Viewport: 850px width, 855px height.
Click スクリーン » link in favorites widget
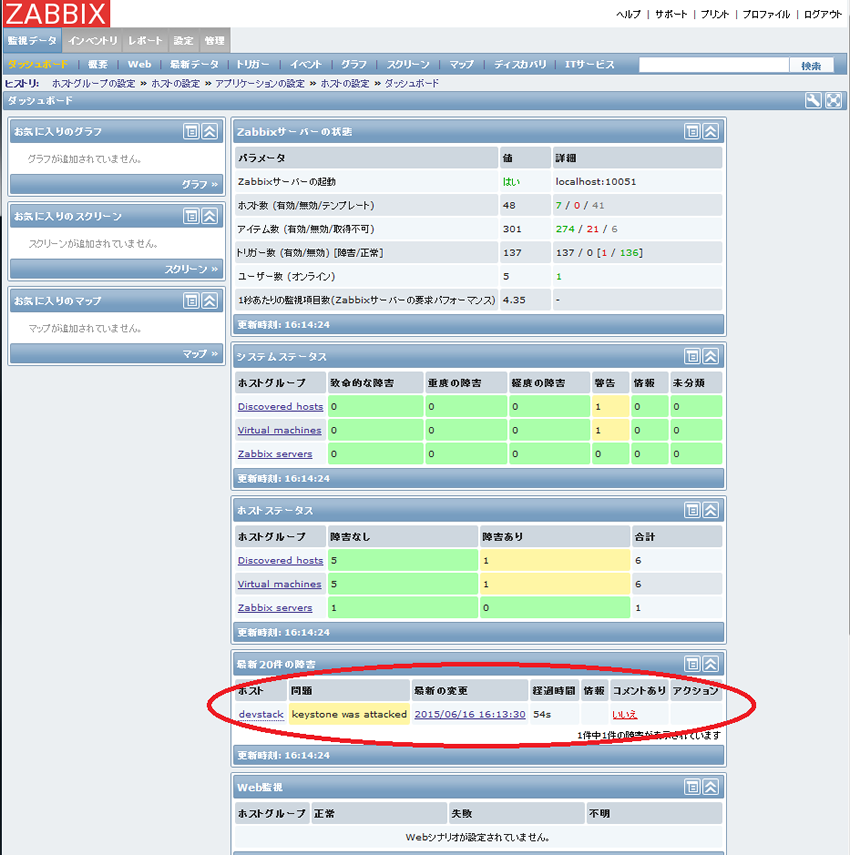(x=191, y=269)
